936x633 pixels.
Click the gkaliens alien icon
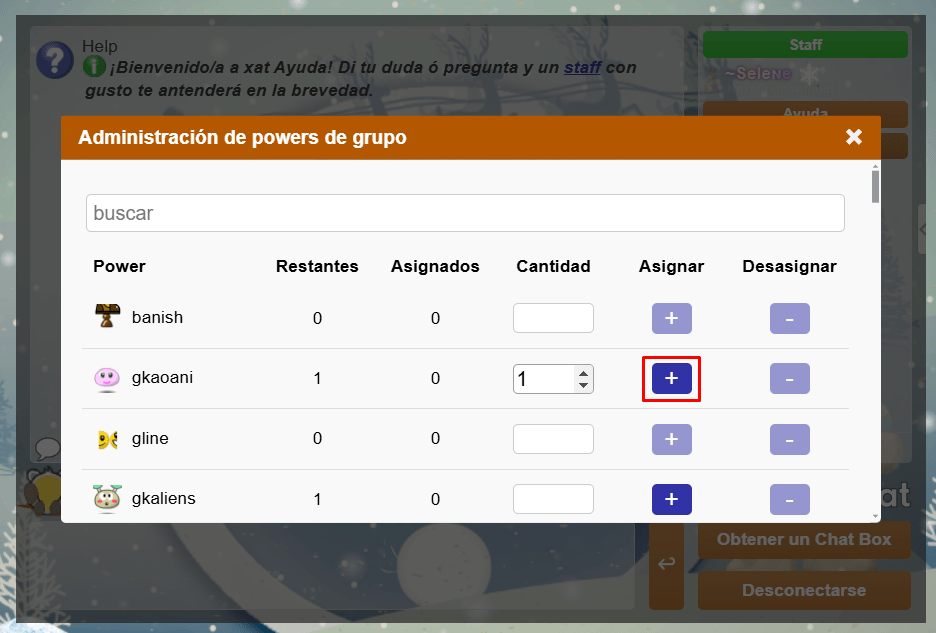pyautogui.click(x=107, y=498)
